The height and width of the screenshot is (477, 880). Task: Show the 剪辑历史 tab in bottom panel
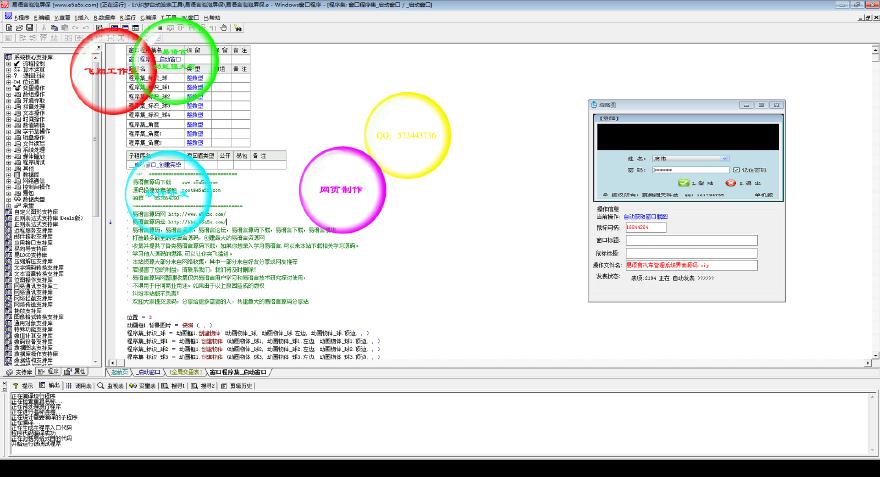click(x=237, y=386)
